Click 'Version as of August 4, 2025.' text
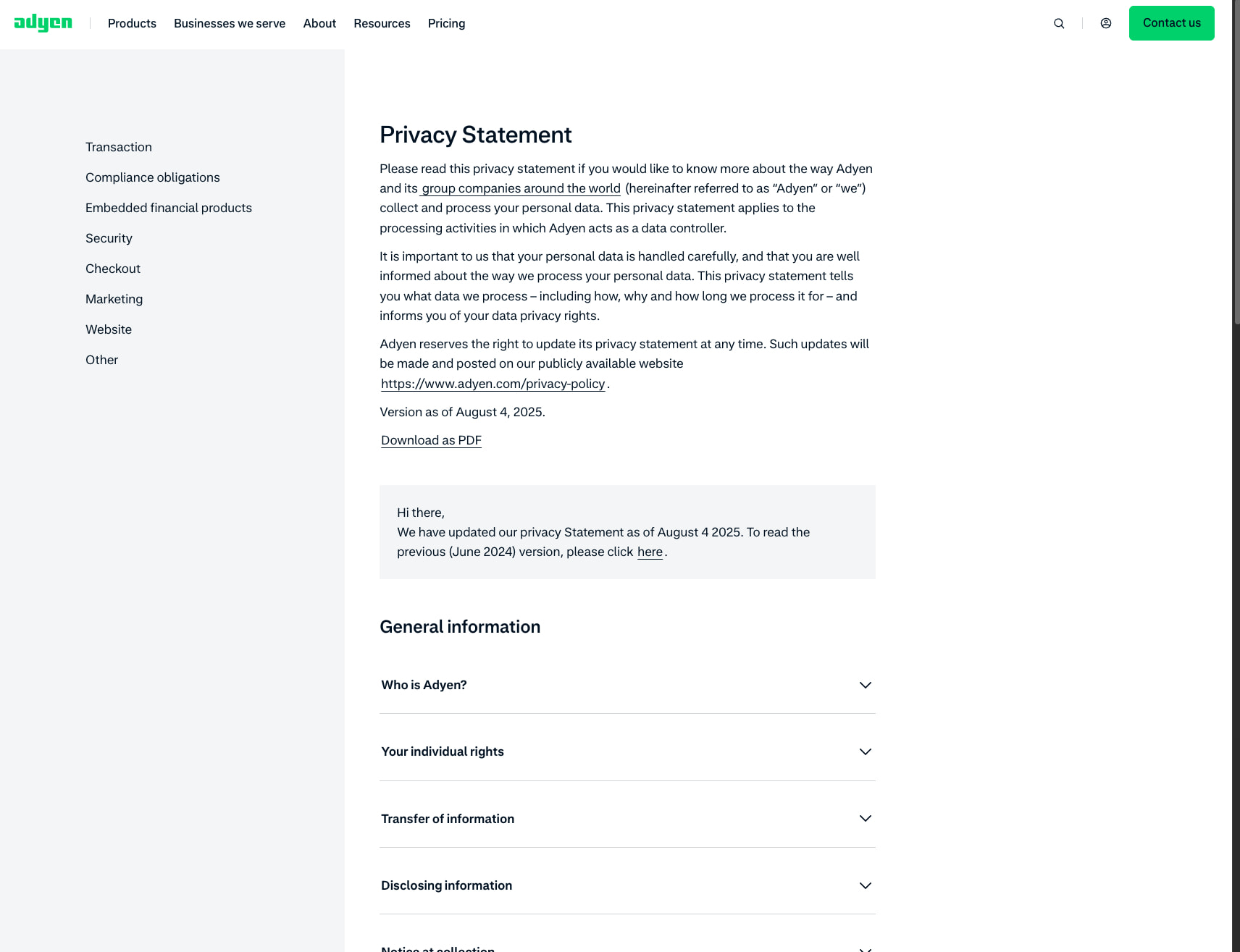Screen dimensions: 1240x952 tap(462, 412)
